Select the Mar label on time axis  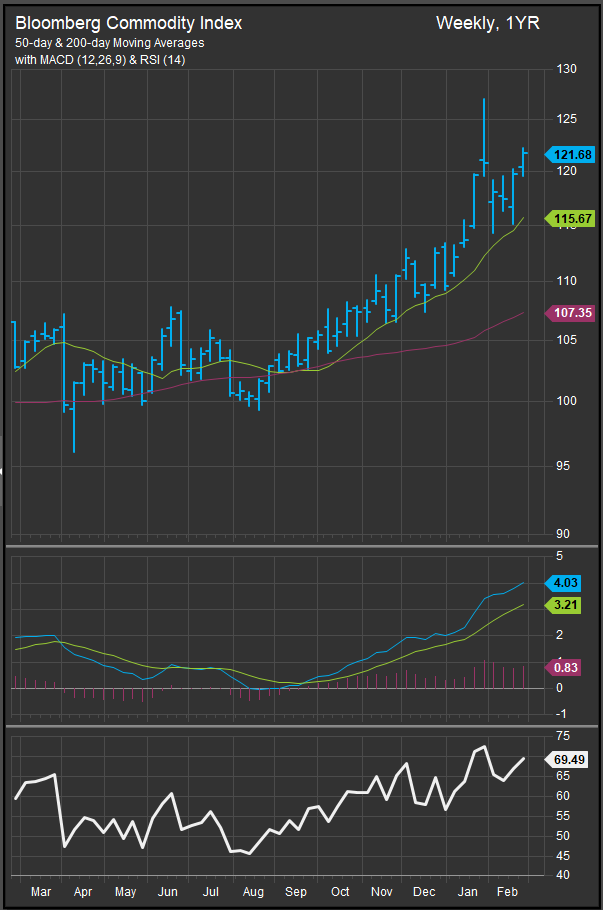click(x=41, y=890)
